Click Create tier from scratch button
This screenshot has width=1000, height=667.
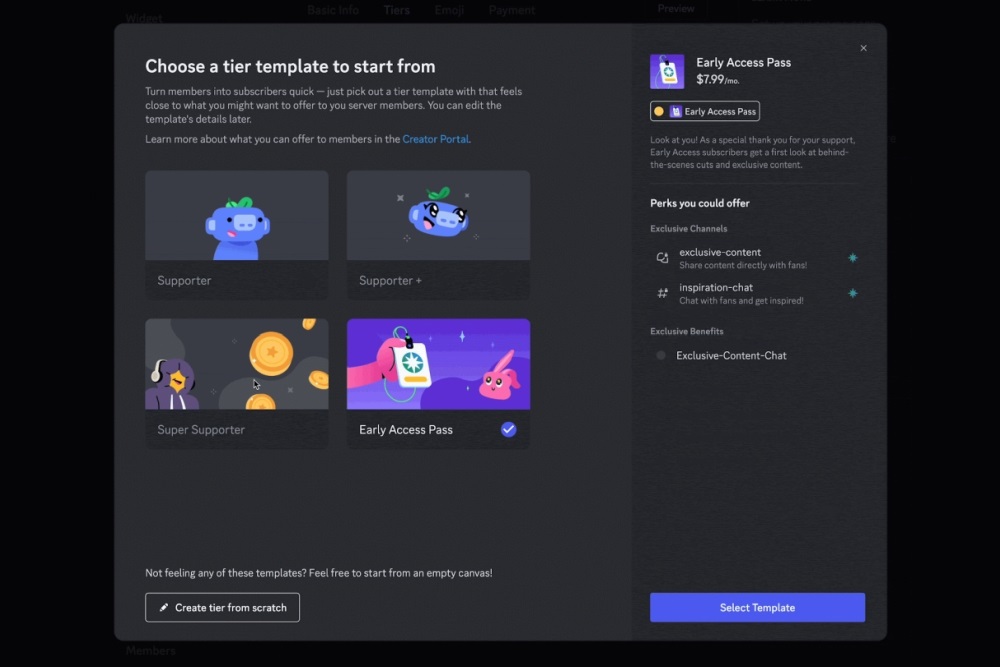(x=222, y=608)
